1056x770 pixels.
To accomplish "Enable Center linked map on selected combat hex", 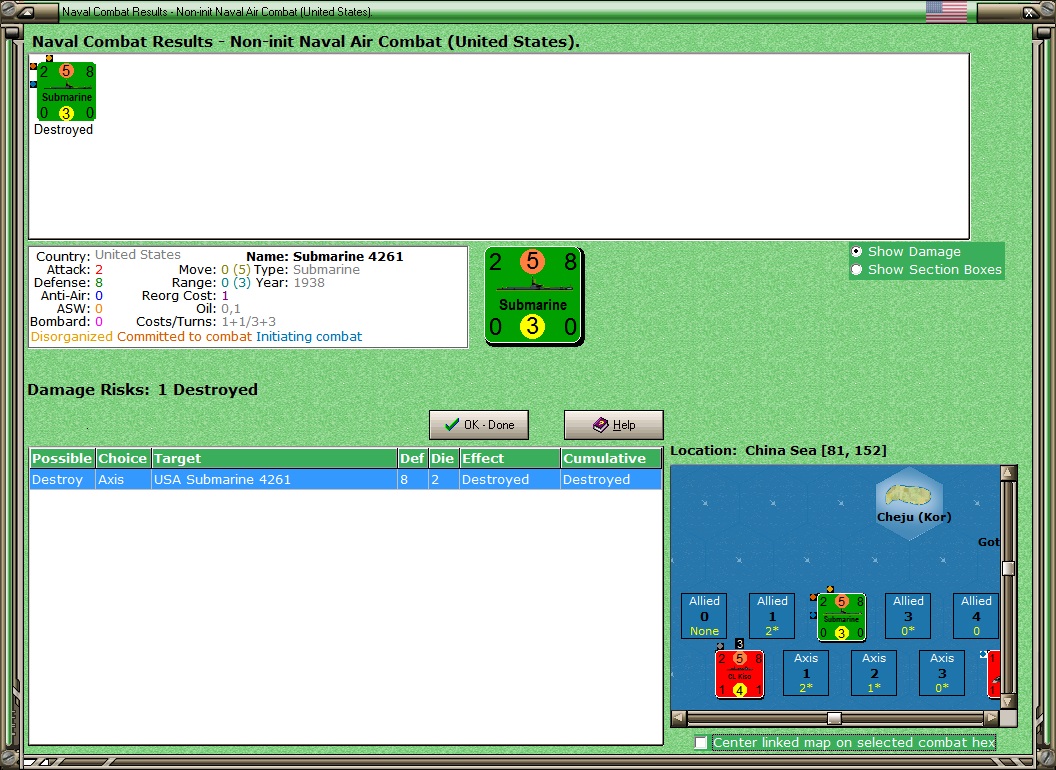I will coord(701,742).
